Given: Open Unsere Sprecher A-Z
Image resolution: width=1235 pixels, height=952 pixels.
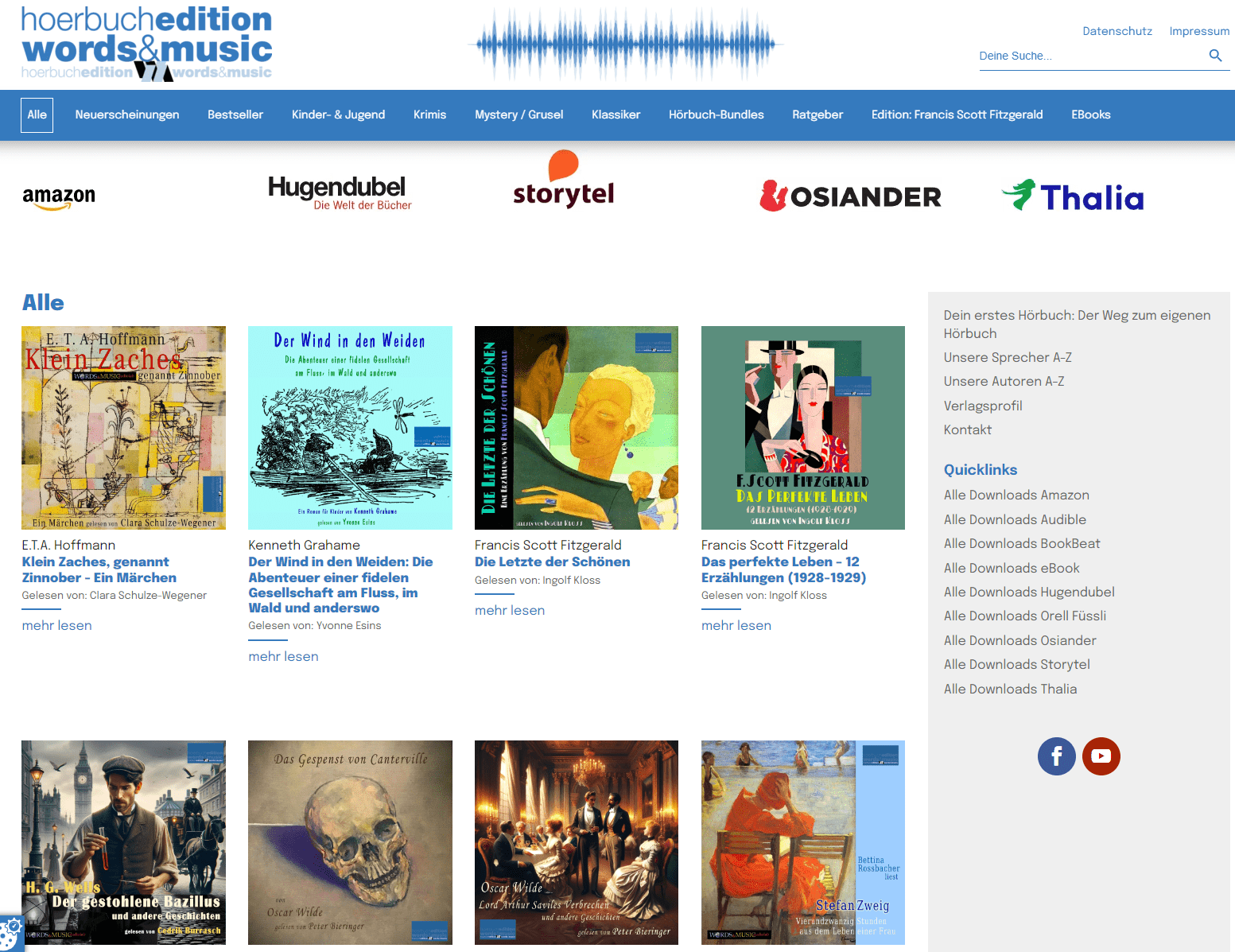Looking at the screenshot, I should (1008, 357).
